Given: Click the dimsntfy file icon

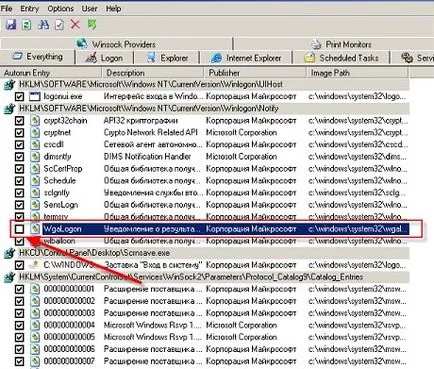Looking at the screenshot, I should (x=35, y=157).
